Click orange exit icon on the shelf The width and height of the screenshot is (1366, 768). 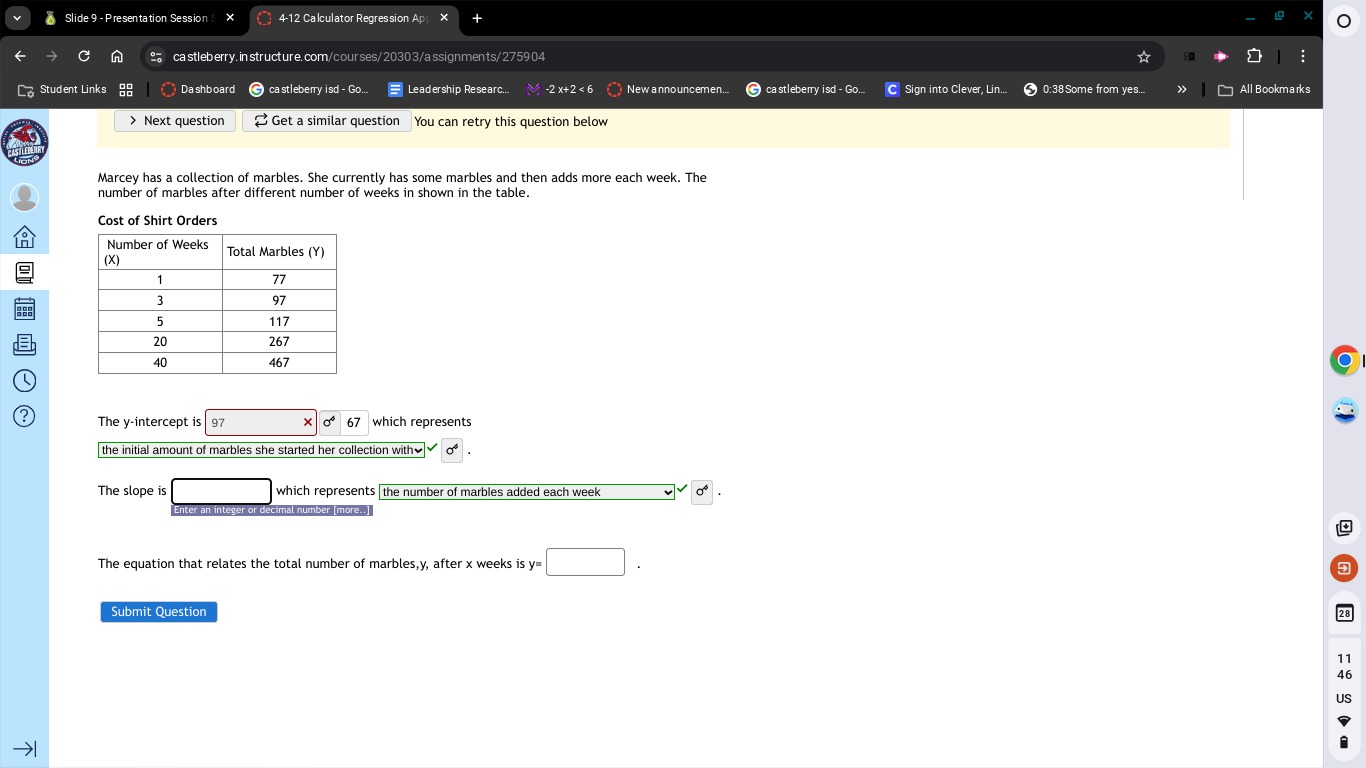coord(1344,568)
